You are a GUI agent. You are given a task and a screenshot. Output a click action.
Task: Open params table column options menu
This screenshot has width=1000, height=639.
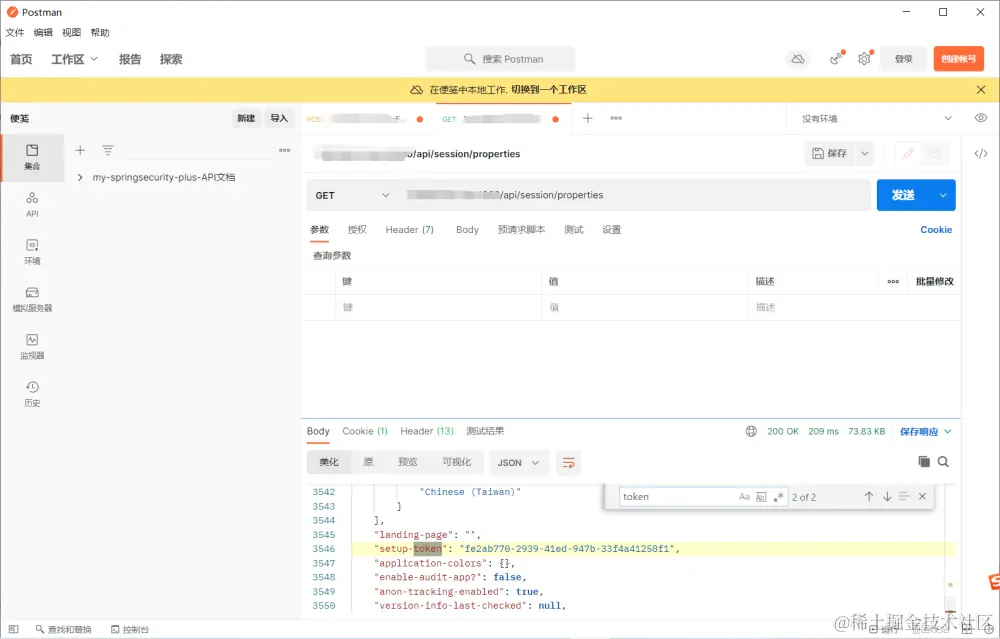(893, 281)
